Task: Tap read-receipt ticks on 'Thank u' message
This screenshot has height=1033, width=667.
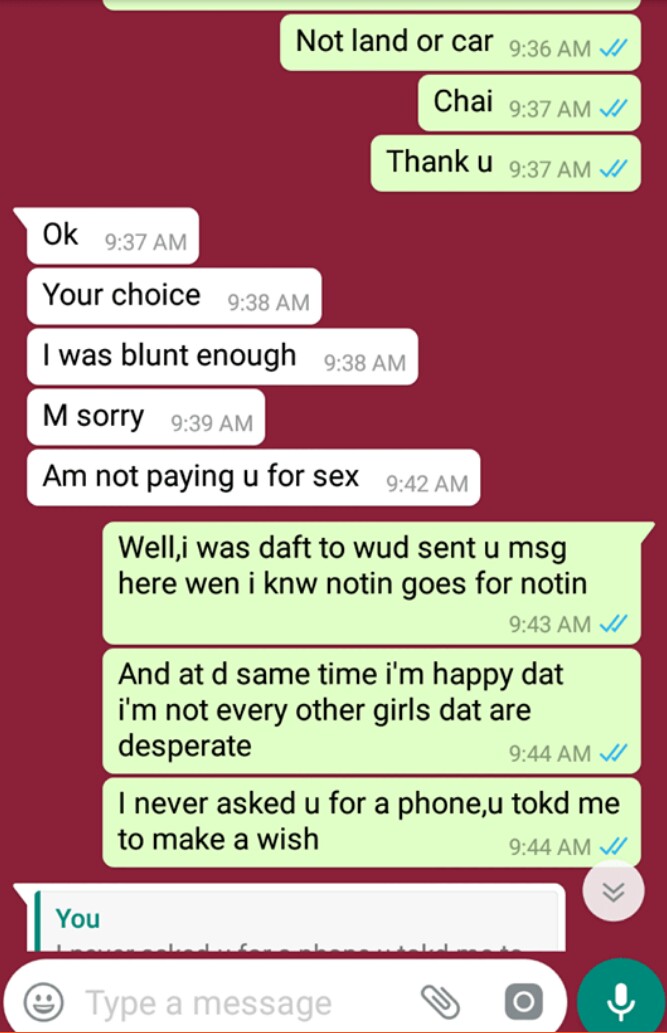Action: pyautogui.click(x=613, y=169)
